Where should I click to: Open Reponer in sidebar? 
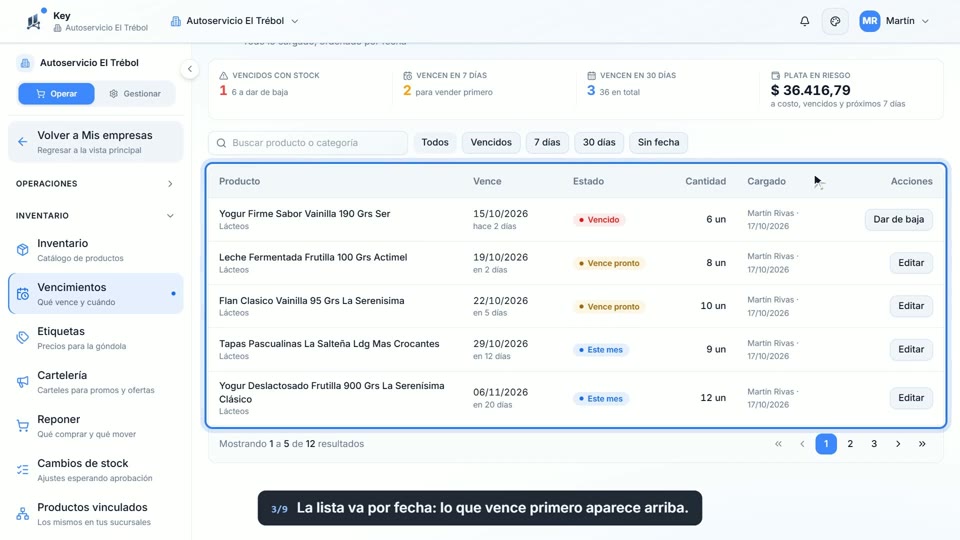96,426
